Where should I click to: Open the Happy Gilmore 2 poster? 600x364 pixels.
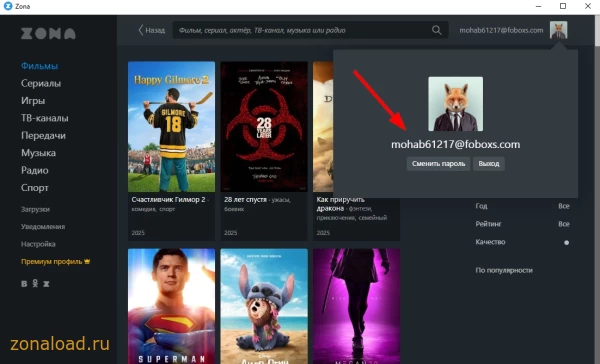point(171,127)
